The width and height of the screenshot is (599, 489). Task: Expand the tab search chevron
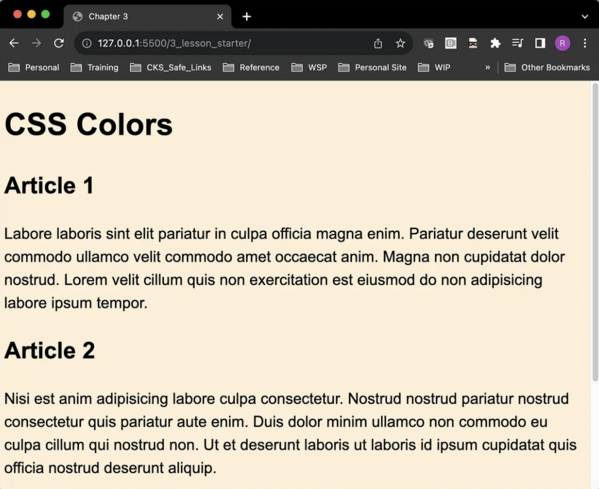pos(585,16)
